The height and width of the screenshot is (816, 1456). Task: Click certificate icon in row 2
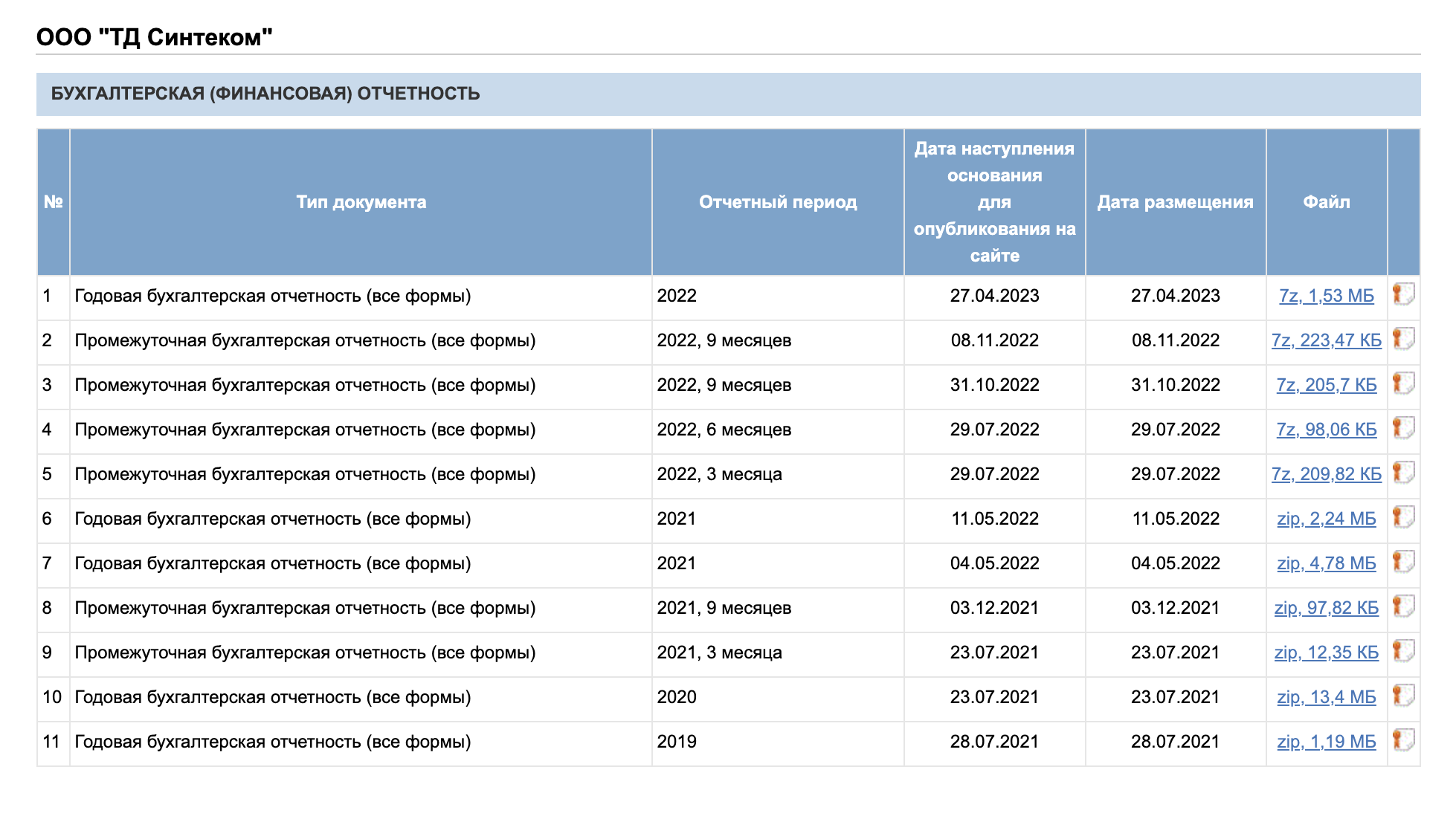pyautogui.click(x=1403, y=339)
